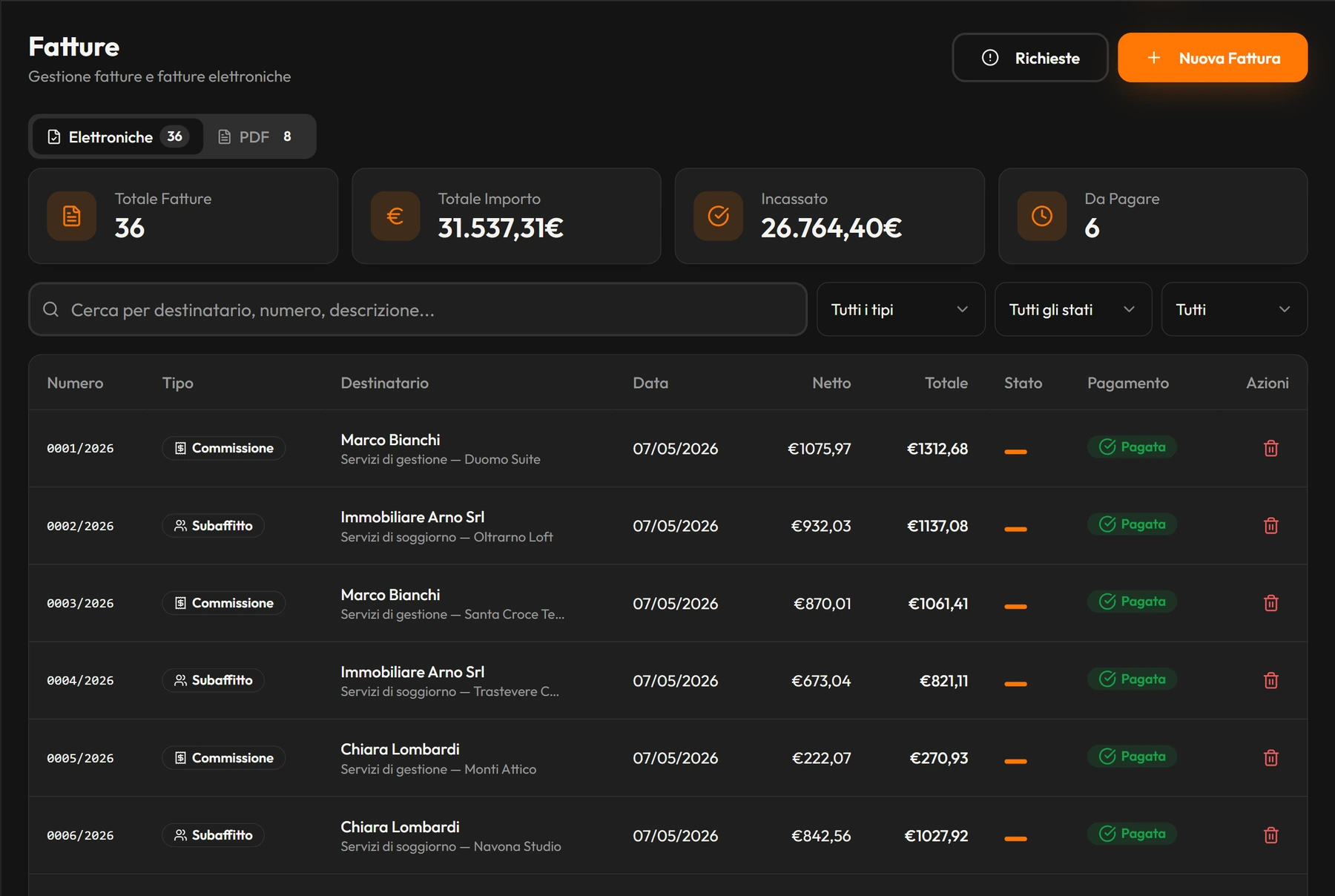Click 'Servizi di soggiorno — Navona Studio' description

click(x=451, y=846)
